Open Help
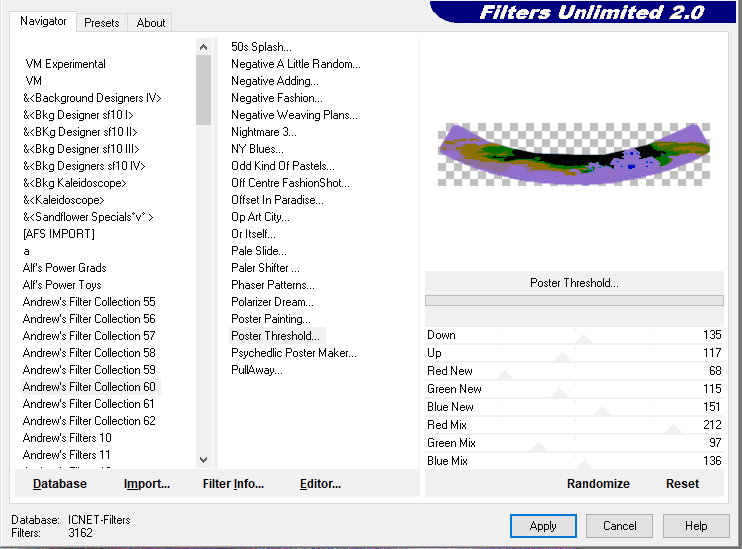Image resolution: width=742 pixels, height=549 pixels. (696, 526)
